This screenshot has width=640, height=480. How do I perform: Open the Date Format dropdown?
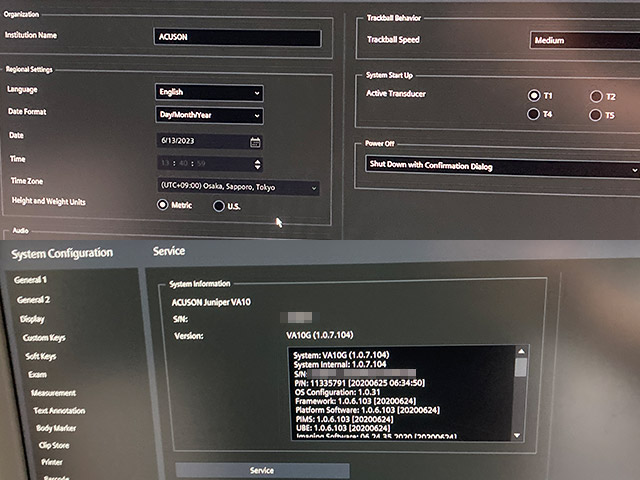pos(209,115)
